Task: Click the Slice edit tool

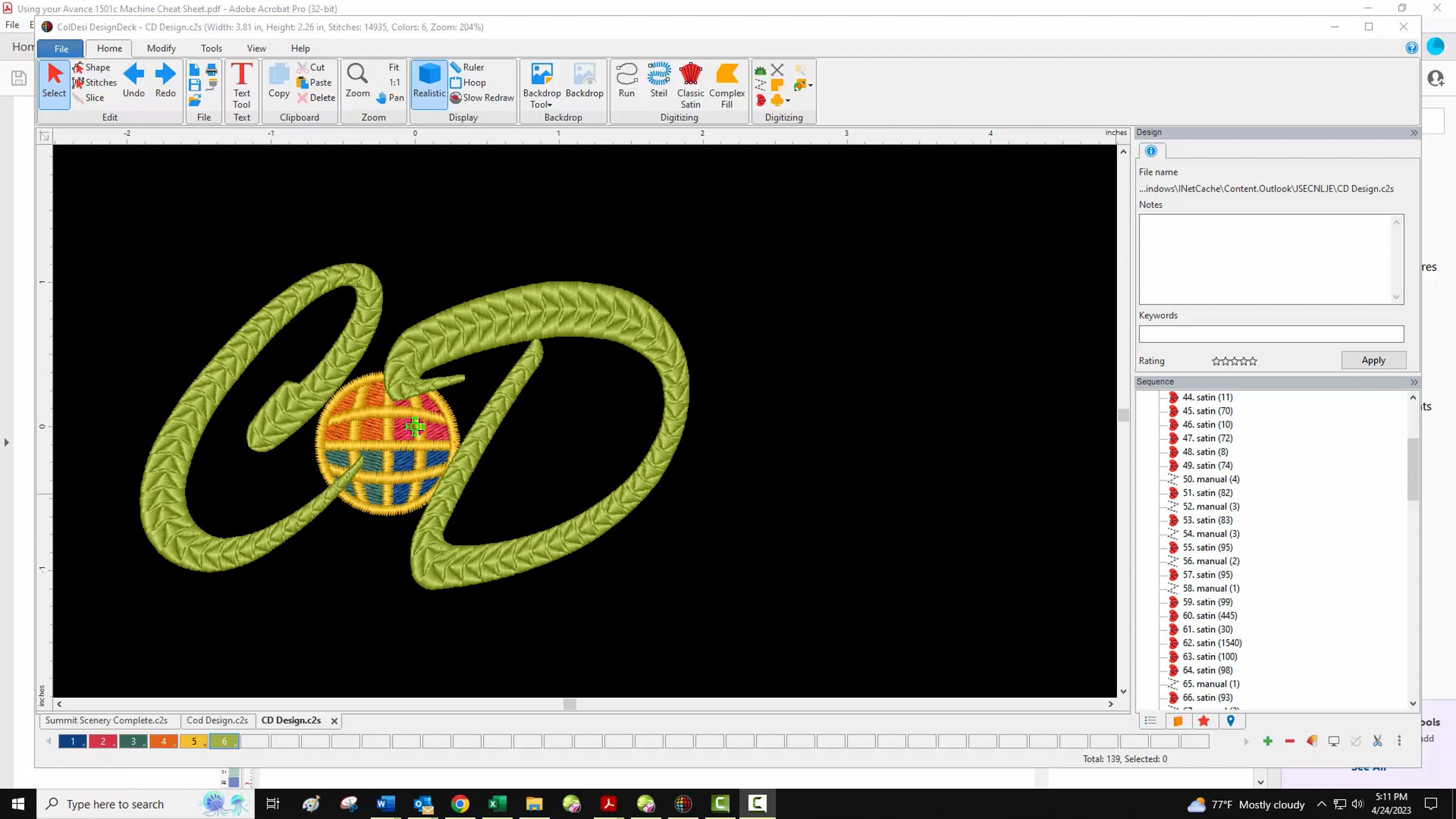Action: [89, 98]
